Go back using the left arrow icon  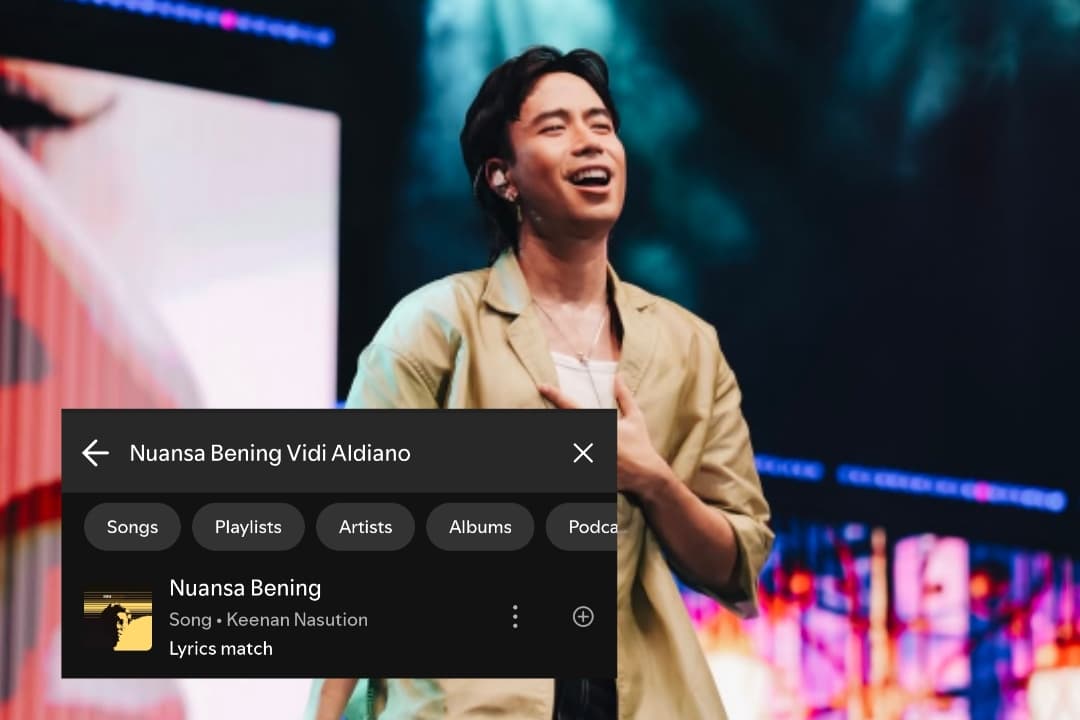click(x=95, y=453)
